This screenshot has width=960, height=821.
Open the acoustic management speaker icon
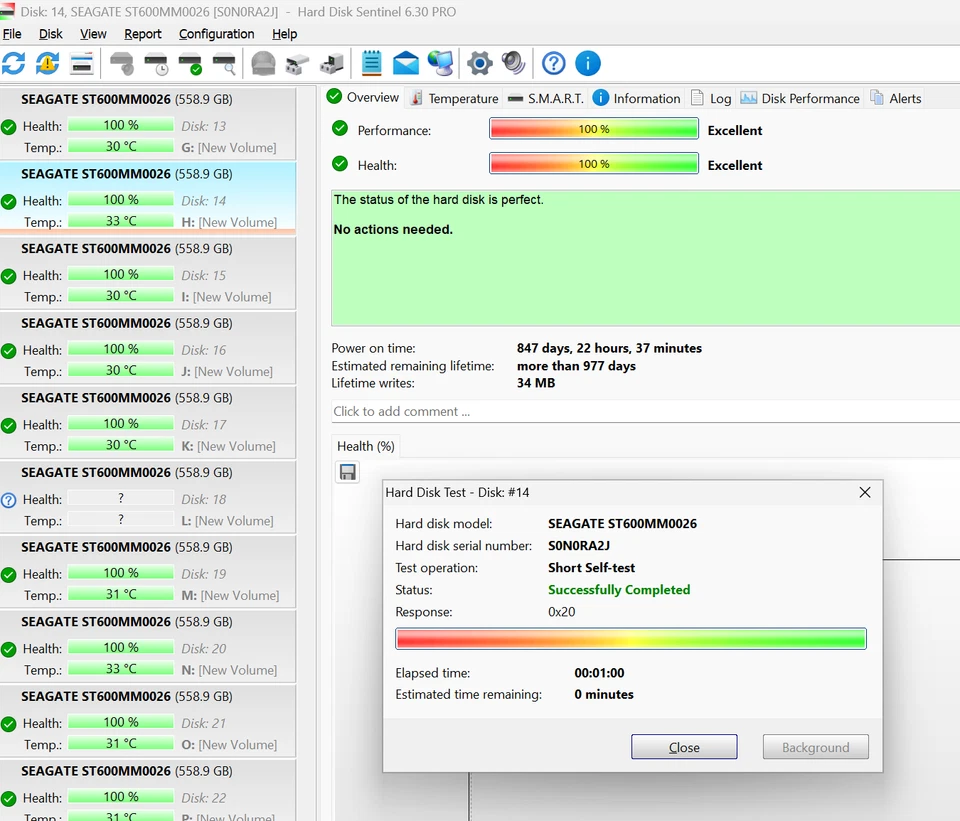(513, 62)
